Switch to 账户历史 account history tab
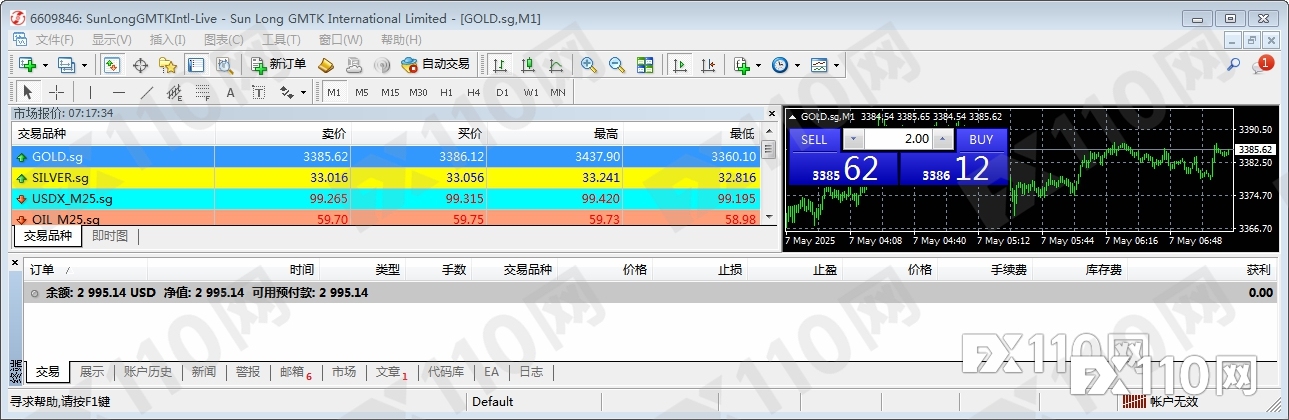This screenshot has height=420, width=1289. click(x=148, y=372)
